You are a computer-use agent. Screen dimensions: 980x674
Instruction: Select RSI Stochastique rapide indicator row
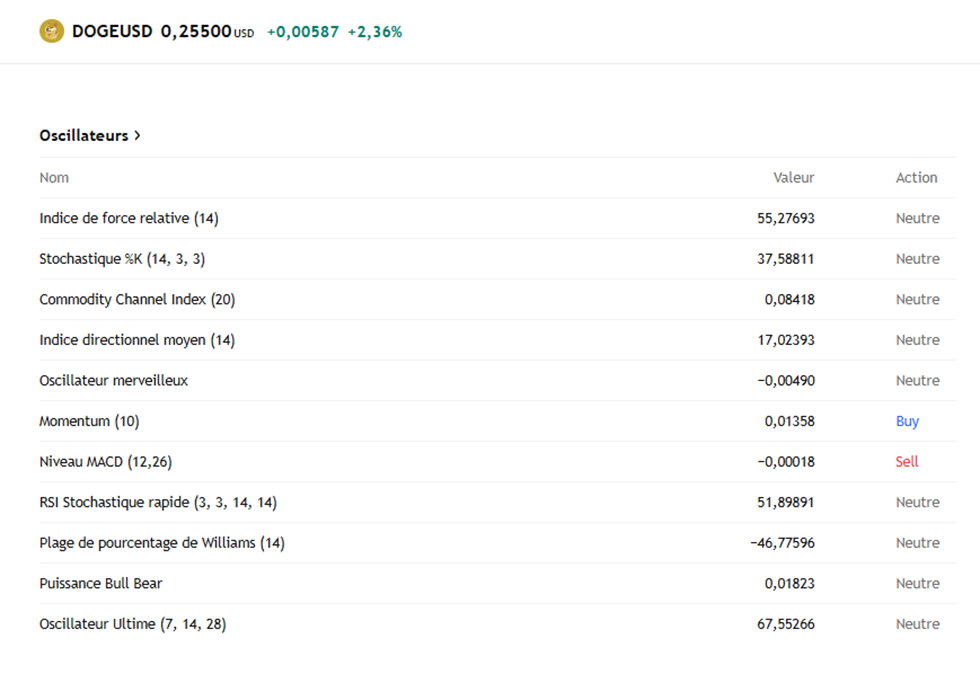pos(158,503)
